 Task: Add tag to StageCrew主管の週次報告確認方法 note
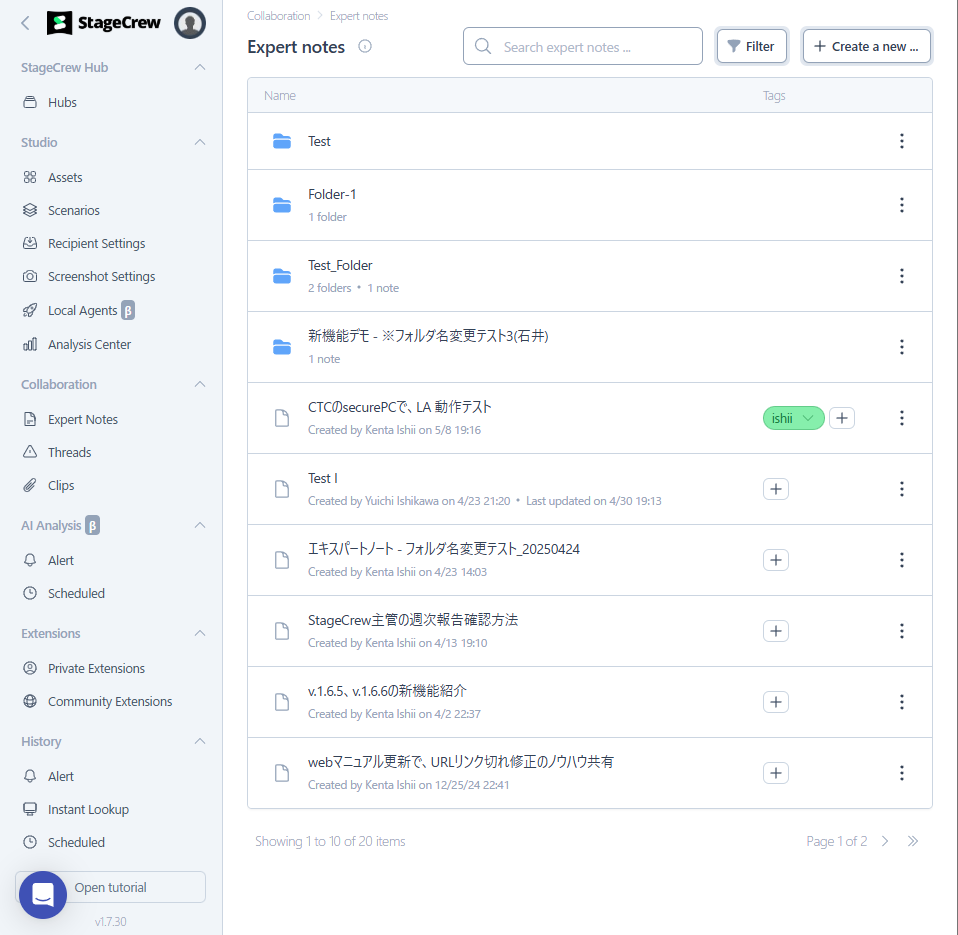point(776,631)
